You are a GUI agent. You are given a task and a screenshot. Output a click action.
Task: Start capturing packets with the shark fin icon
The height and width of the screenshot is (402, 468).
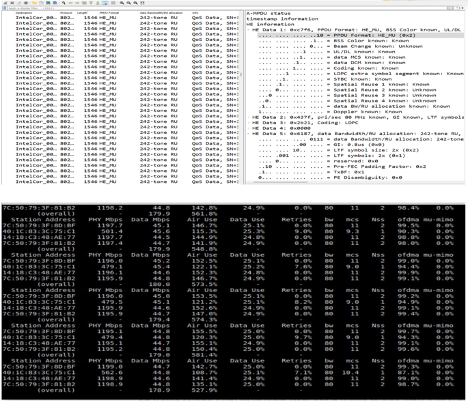point(5,3)
